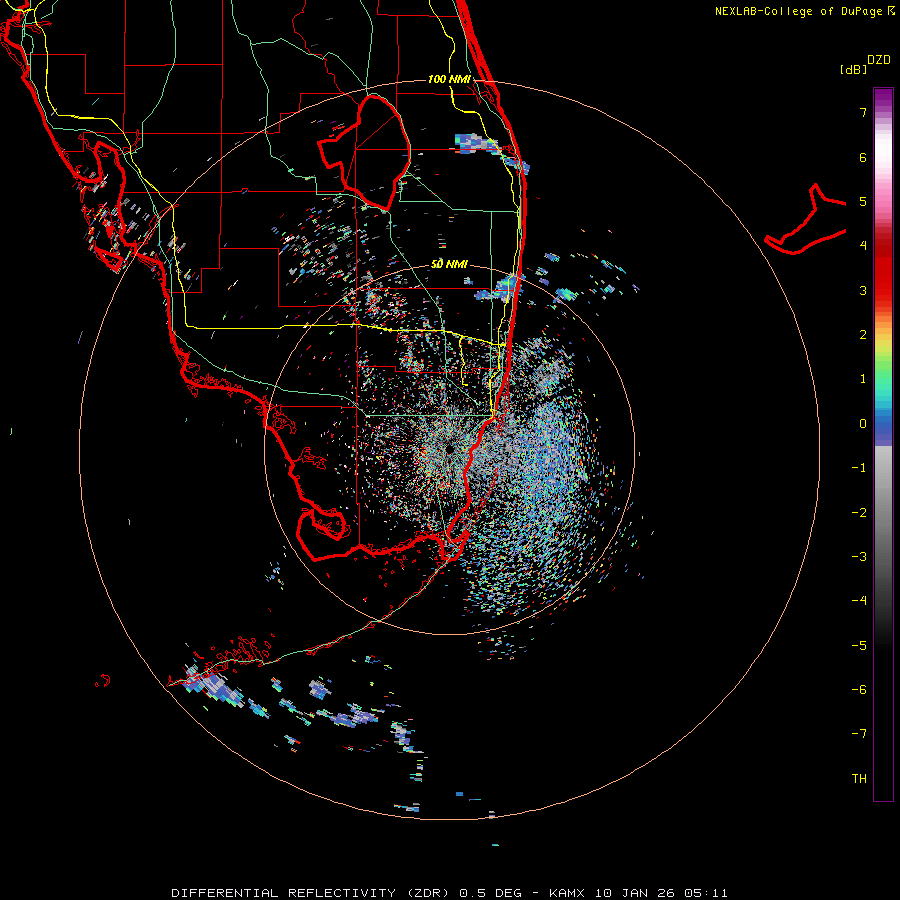Click the '100 NMI' range ring label
The height and width of the screenshot is (900, 900).
tap(449, 79)
